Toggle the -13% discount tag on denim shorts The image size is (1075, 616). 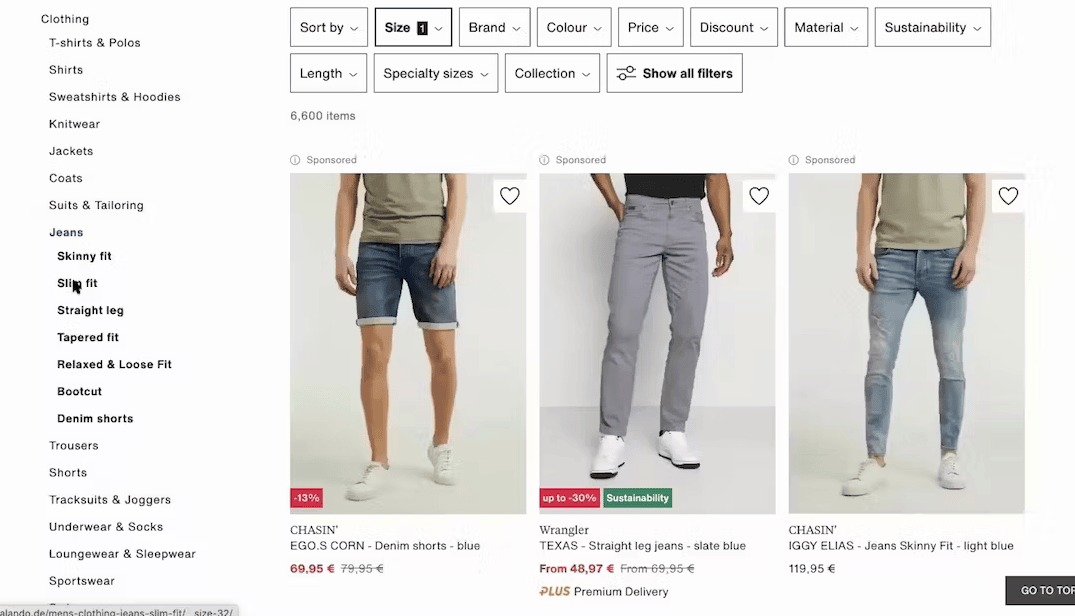pos(306,497)
